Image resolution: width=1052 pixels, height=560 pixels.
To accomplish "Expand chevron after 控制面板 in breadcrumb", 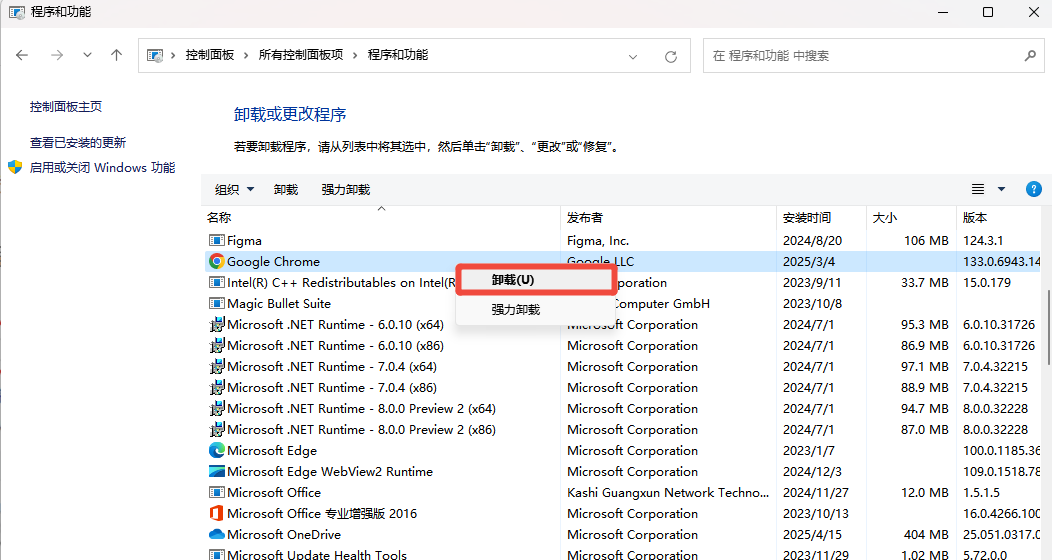I will point(246,55).
